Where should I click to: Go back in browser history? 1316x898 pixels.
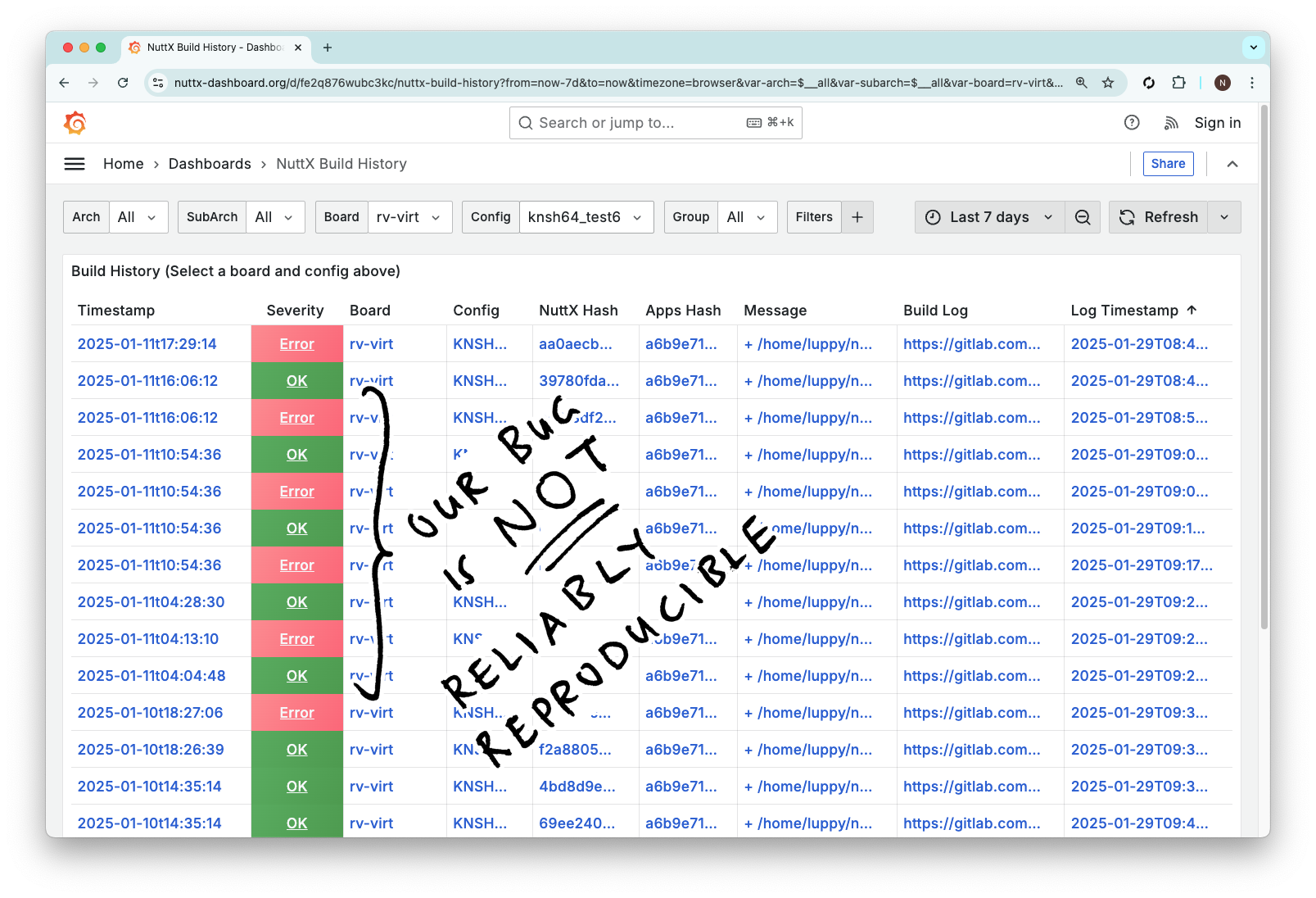(x=64, y=83)
